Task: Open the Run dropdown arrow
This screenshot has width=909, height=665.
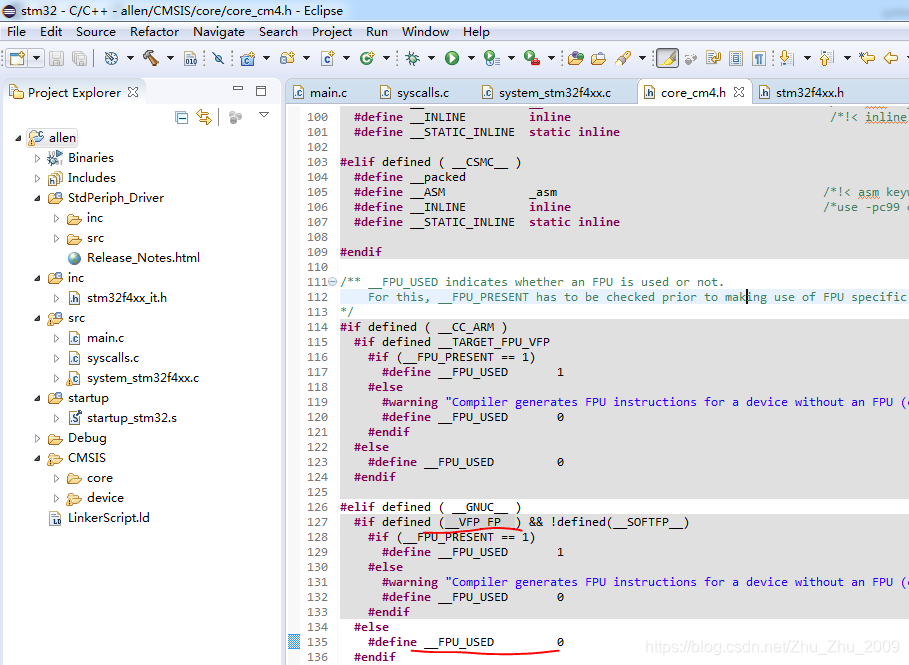Action: point(471,58)
